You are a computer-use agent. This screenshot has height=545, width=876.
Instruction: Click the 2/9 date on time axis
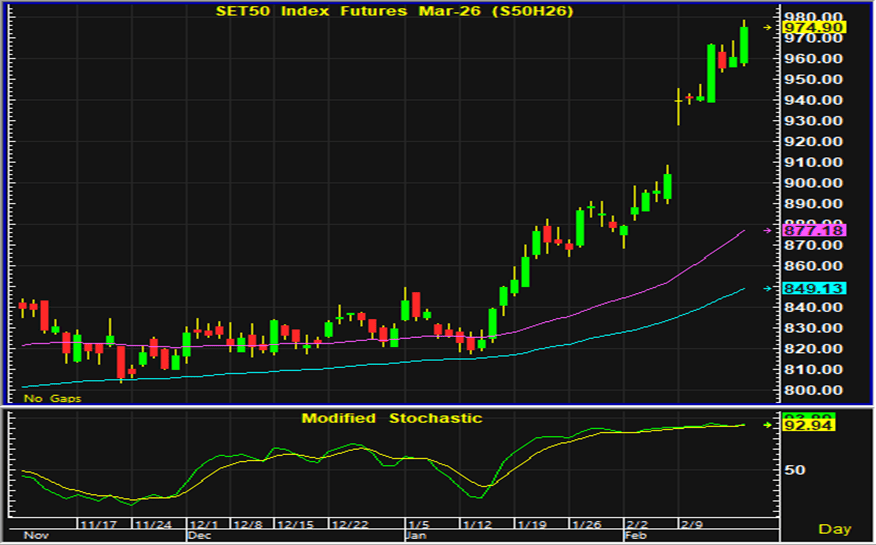[692, 524]
